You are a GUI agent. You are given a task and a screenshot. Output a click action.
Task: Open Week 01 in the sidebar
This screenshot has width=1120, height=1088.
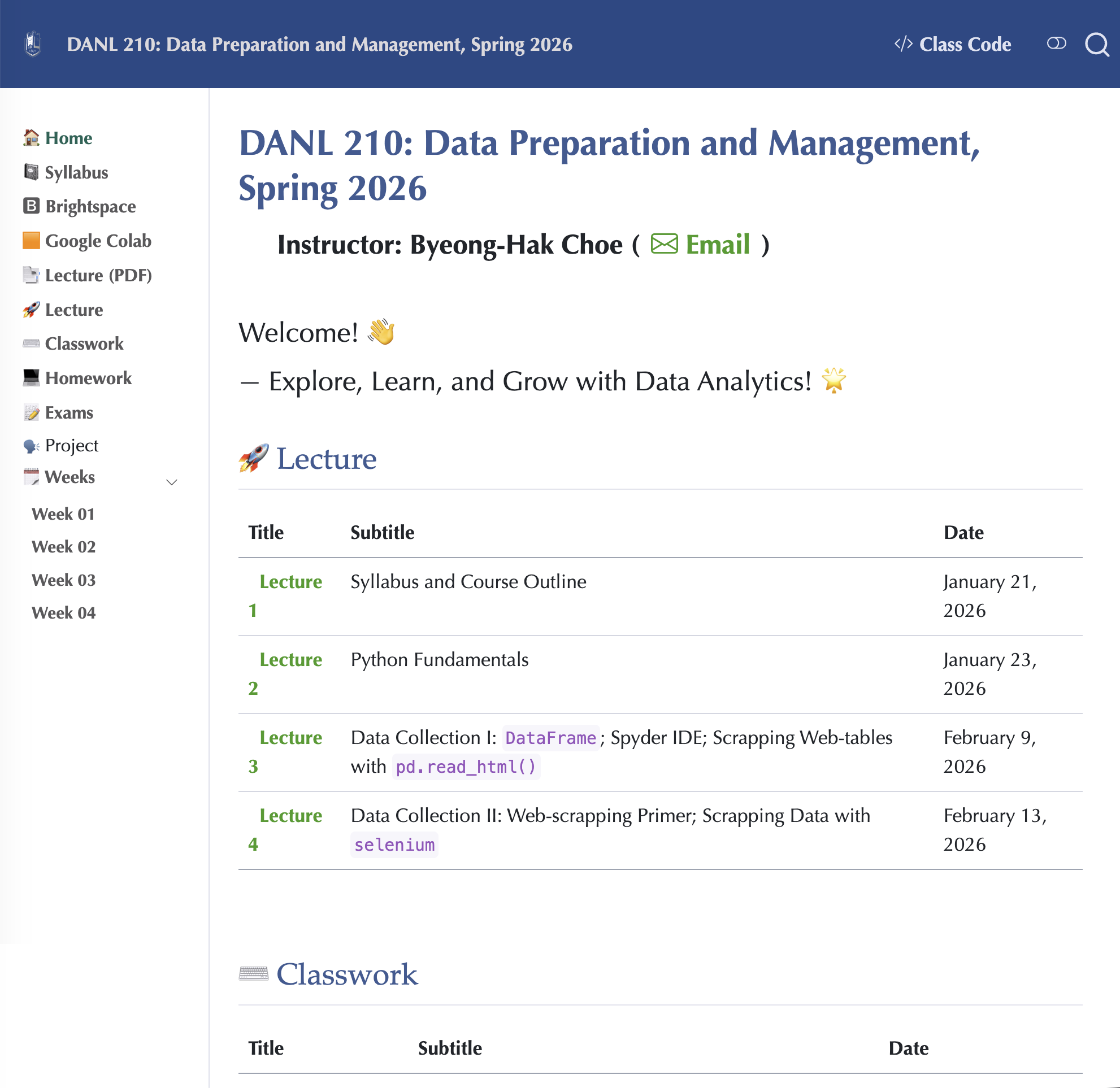63,513
